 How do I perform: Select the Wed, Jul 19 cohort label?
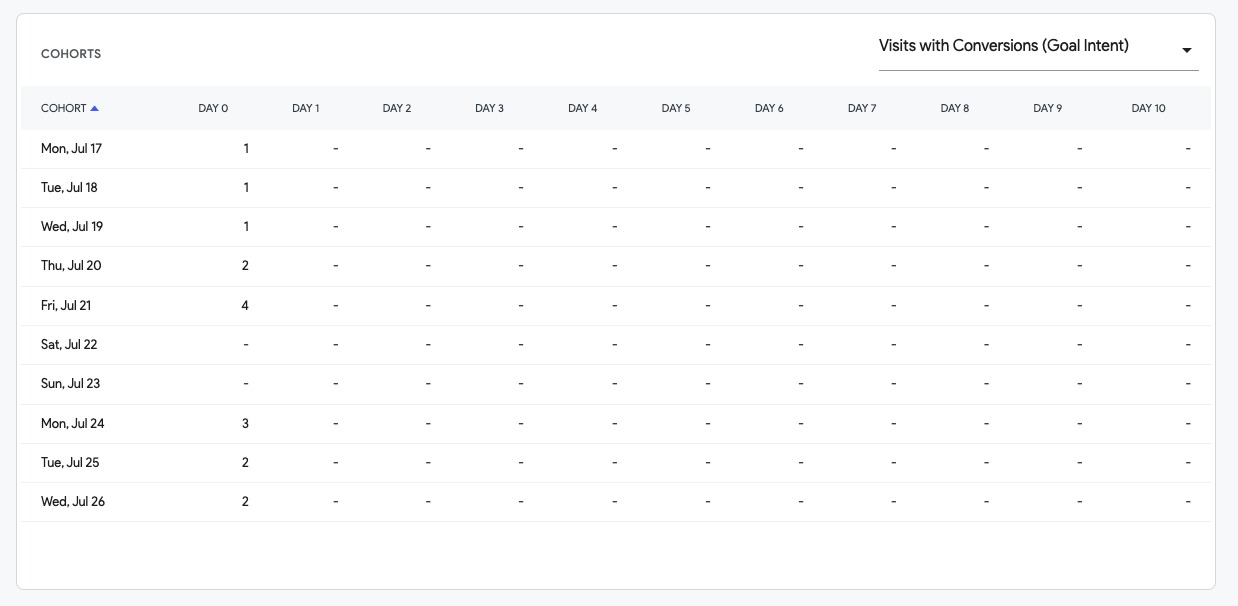coord(72,227)
